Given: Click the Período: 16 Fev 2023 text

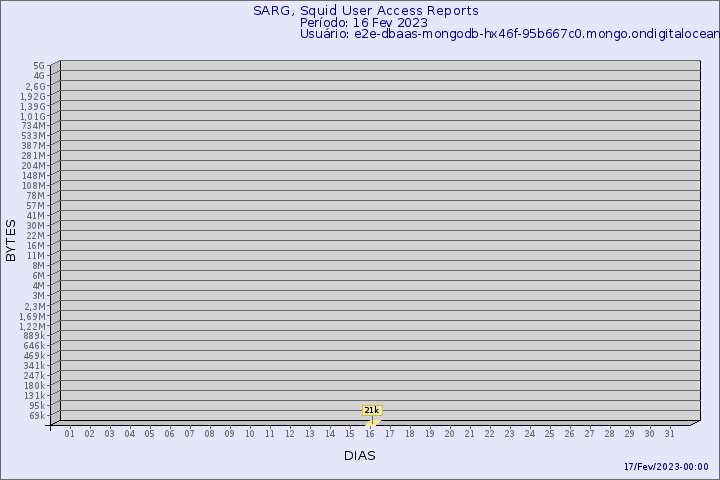Looking at the screenshot, I should click(364, 23).
